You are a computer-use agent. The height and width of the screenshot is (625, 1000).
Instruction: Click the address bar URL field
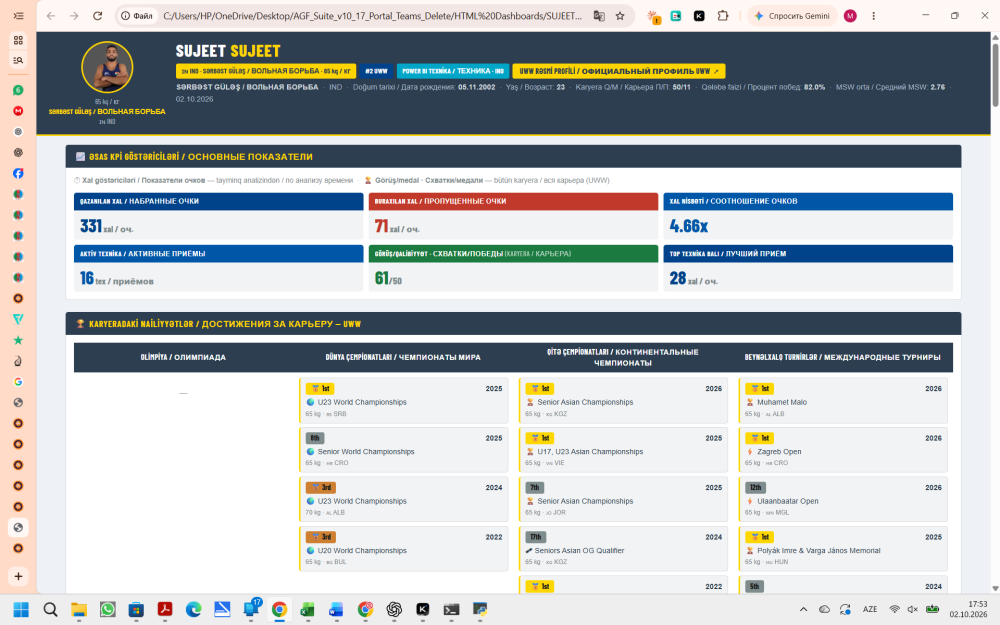(372, 16)
